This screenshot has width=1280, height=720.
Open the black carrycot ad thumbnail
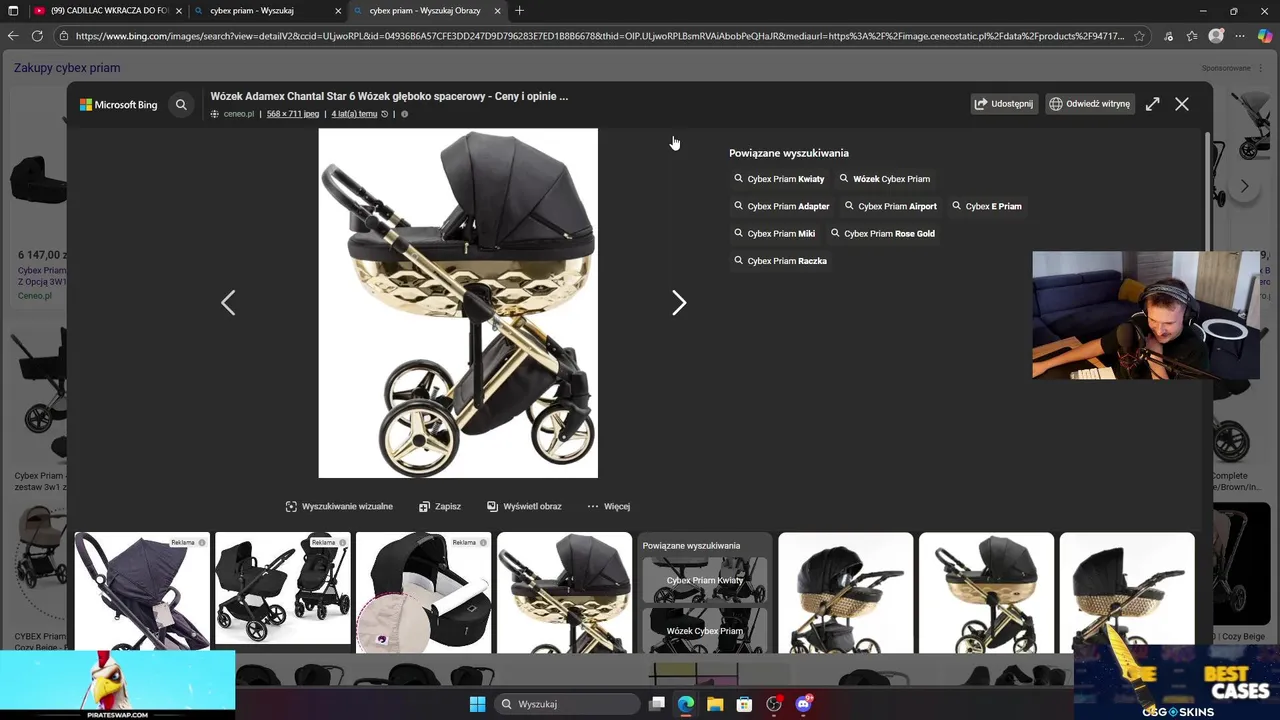tap(424, 592)
